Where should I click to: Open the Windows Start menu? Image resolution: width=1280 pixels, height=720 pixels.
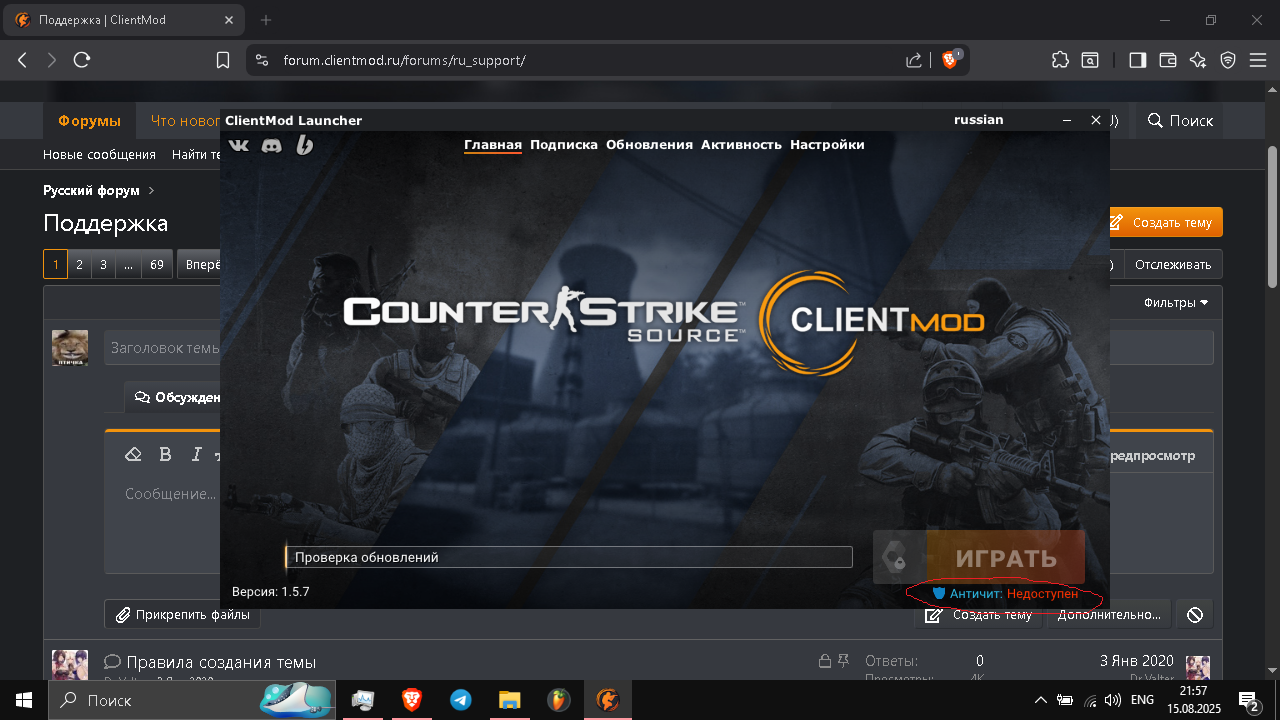click(x=22, y=700)
